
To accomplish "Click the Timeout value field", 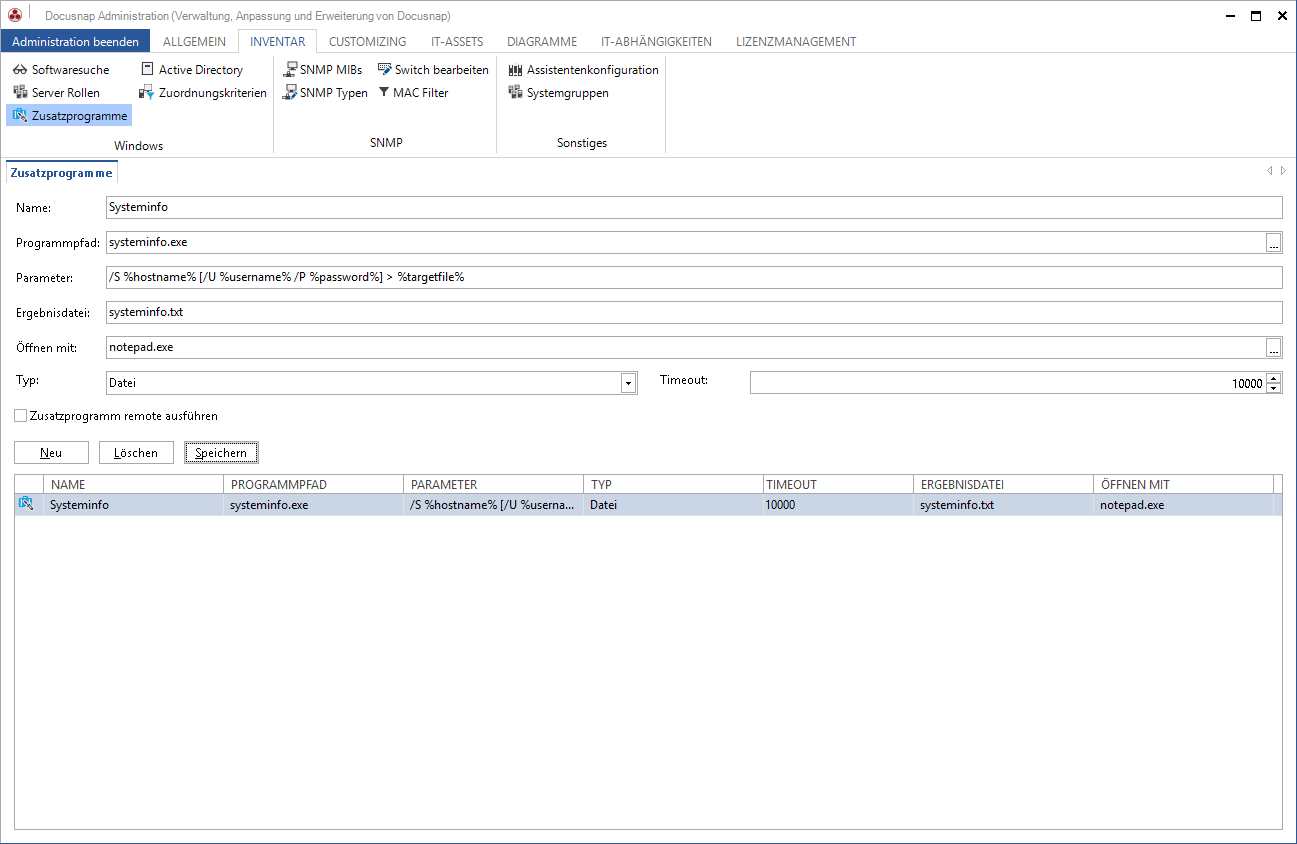I will (x=1007, y=383).
